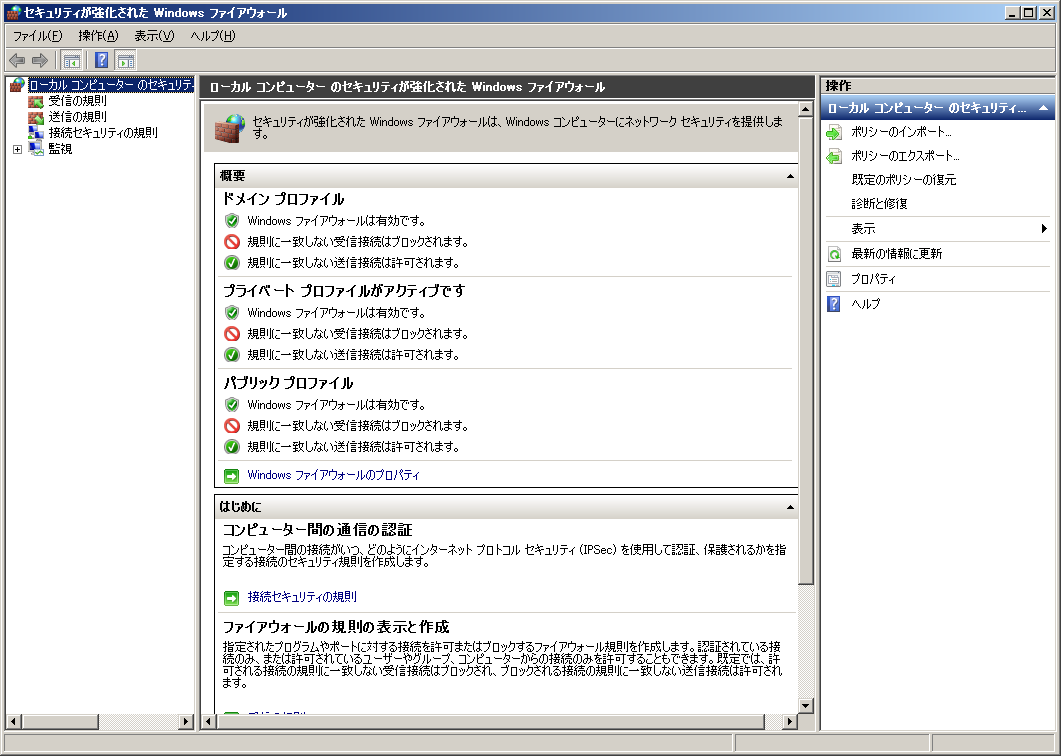Click the tree pane horizontal scroll left arrow

coord(13,722)
